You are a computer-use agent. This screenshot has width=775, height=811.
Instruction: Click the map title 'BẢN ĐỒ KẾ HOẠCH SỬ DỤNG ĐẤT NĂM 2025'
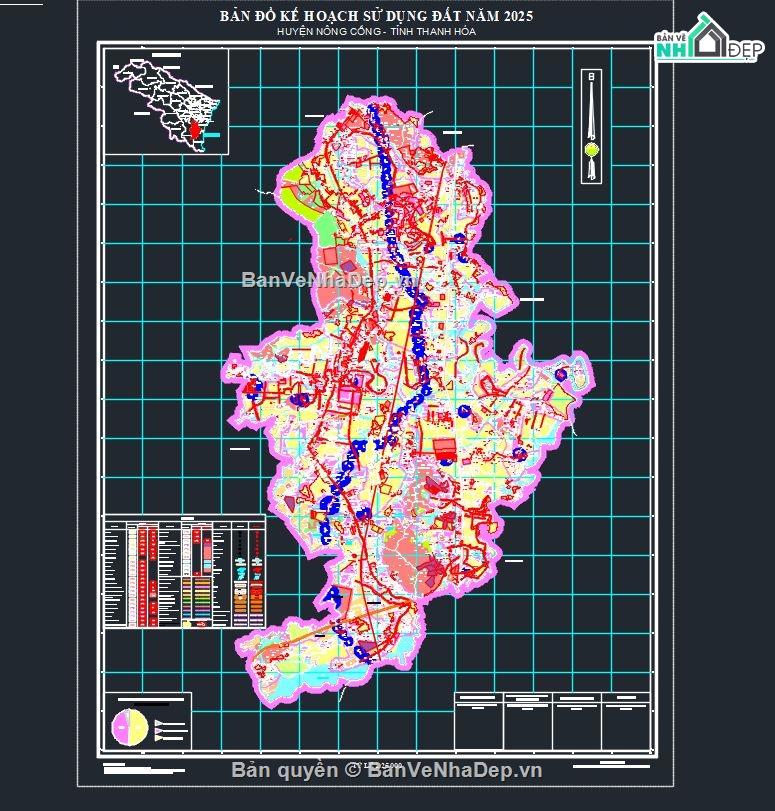pyautogui.click(x=376, y=17)
